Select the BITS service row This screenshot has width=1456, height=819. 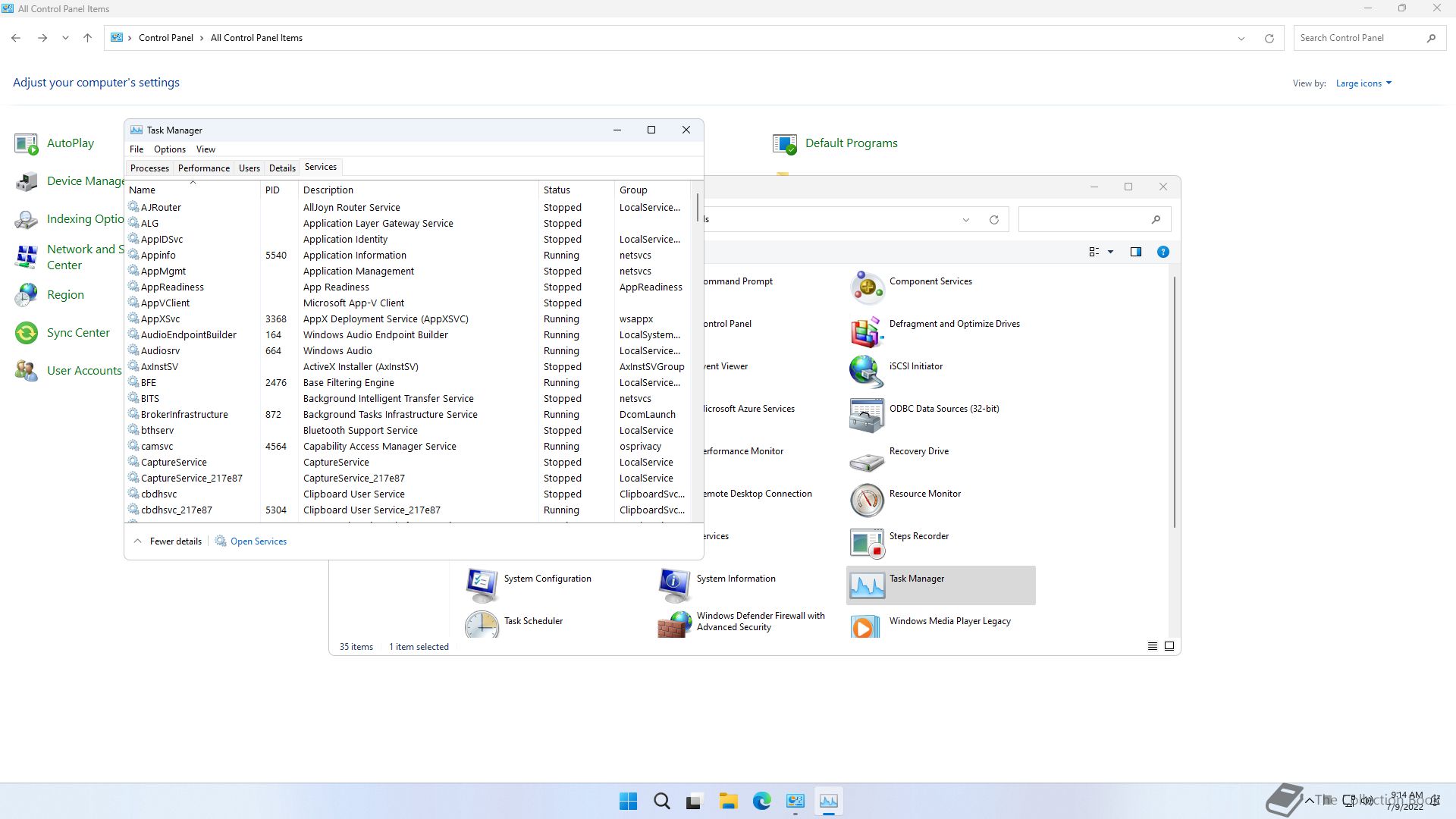pos(409,399)
